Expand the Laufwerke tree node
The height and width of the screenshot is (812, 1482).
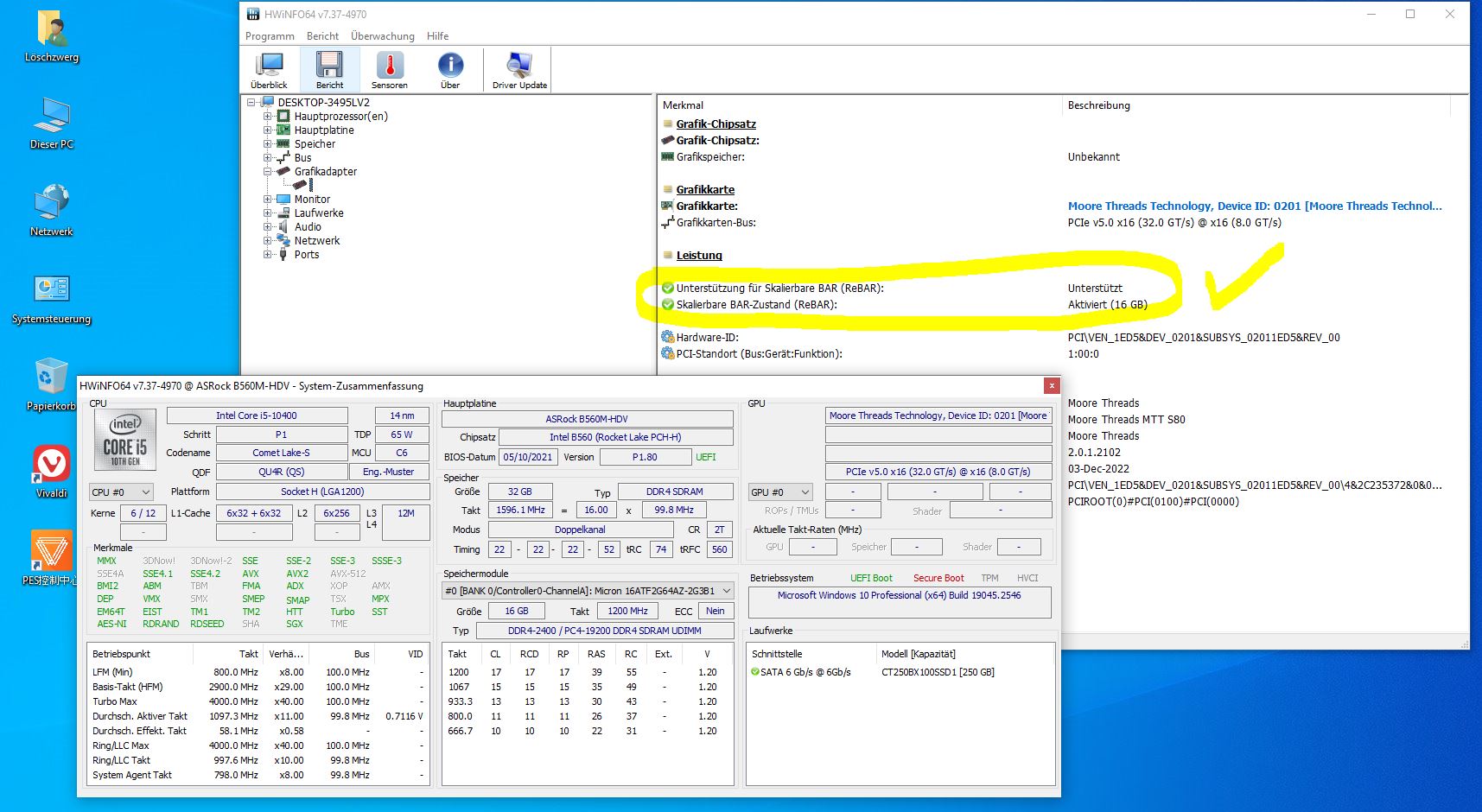[x=268, y=213]
